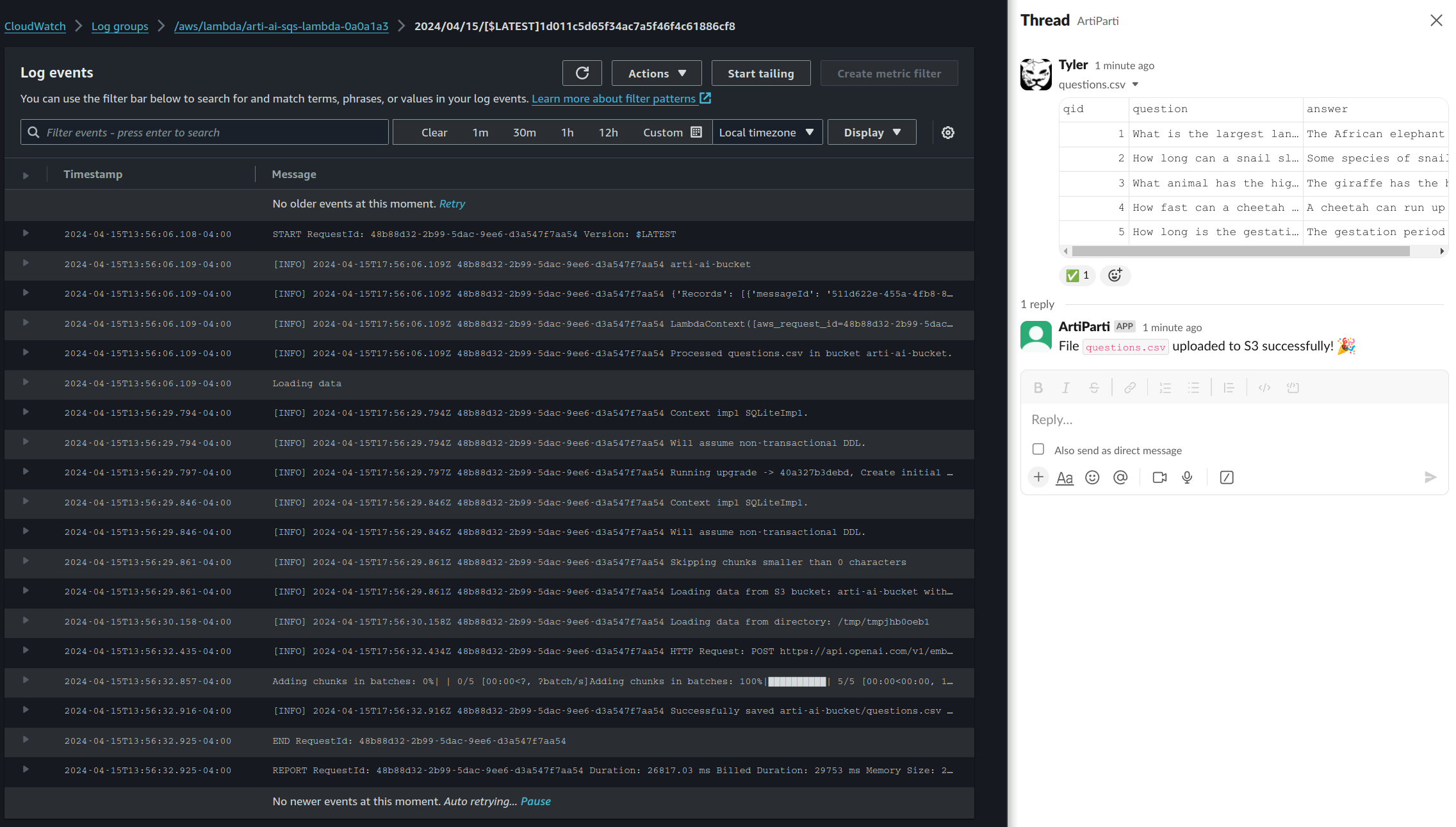Click the calendar icon next to Custom
The image size is (1456, 827).
pyautogui.click(x=696, y=132)
